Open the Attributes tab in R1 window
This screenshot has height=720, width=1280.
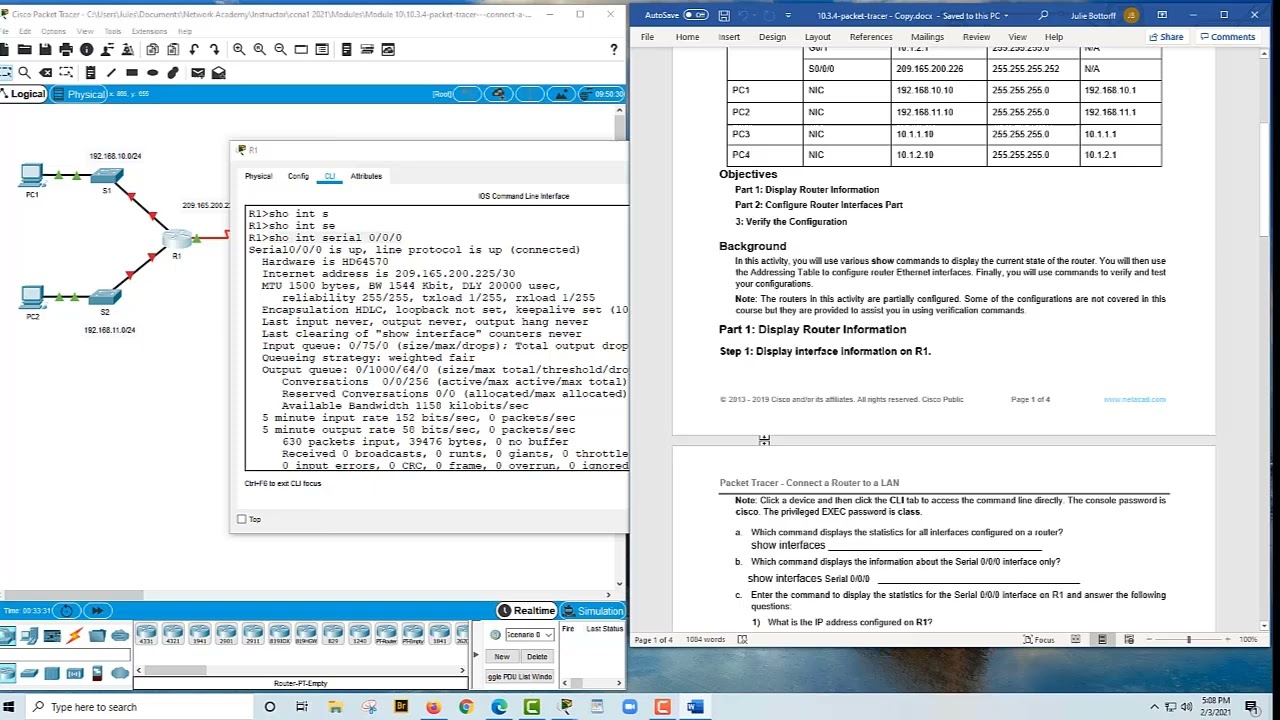(x=366, y=176)
